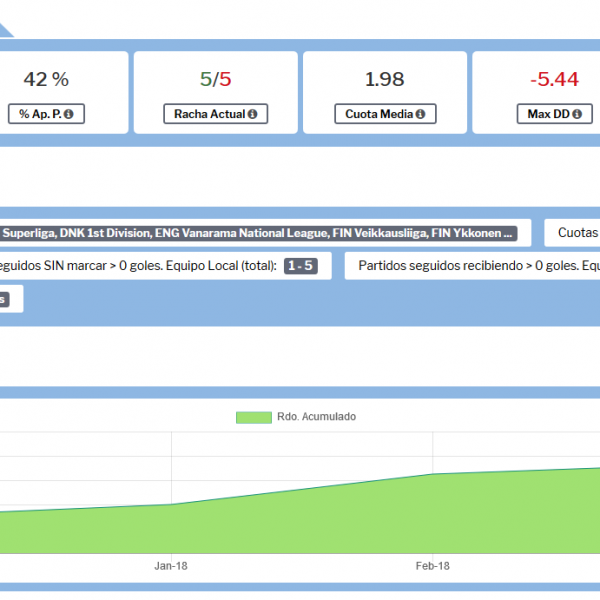The image size is (600, 600).
Task: Click info icon next to Max DD
Action: pyautogui.click(x=577, y=114)
